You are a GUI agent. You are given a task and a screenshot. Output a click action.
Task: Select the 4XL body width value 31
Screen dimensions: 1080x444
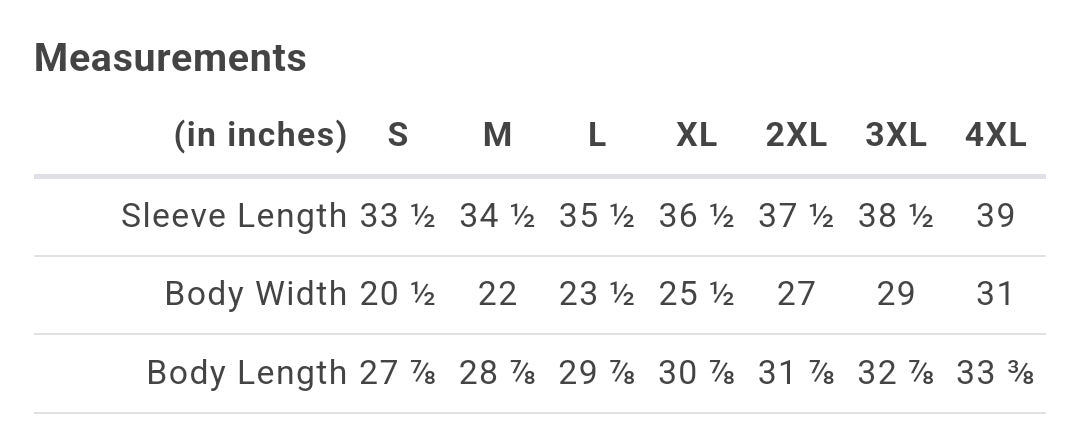(x=995, y=294)
